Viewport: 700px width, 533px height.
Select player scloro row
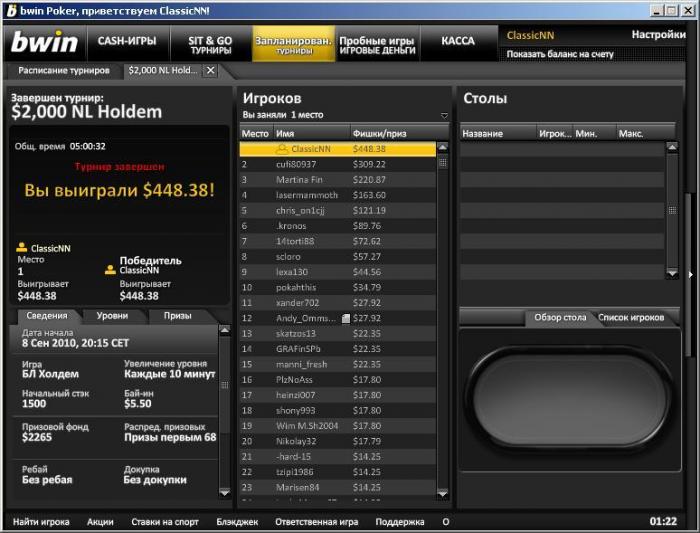[x=338, y=257]
